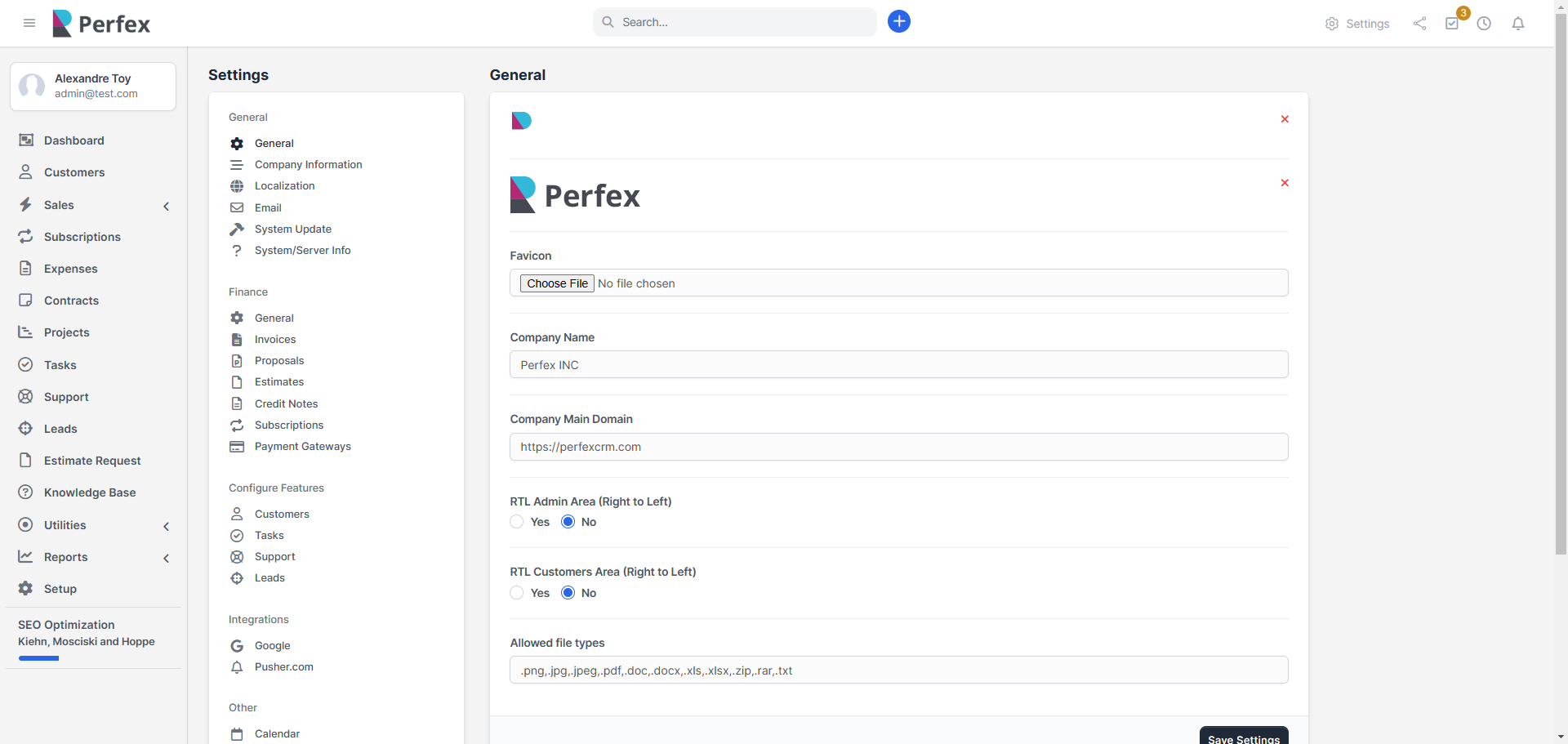Collapse the Sales section chevron

[x=167, y=206]
